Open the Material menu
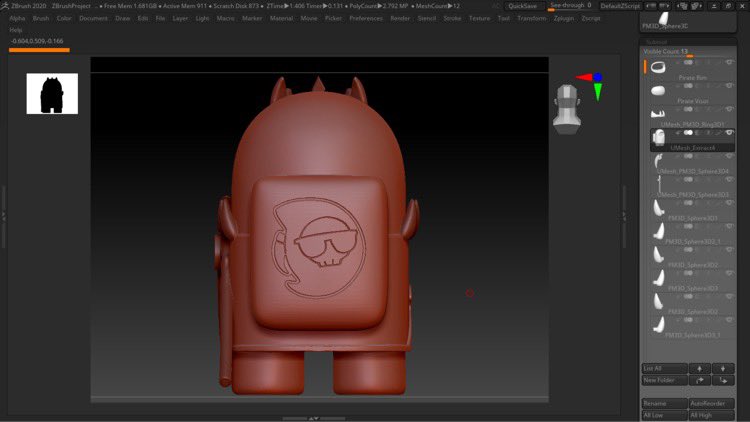 (x=281, y=18)
